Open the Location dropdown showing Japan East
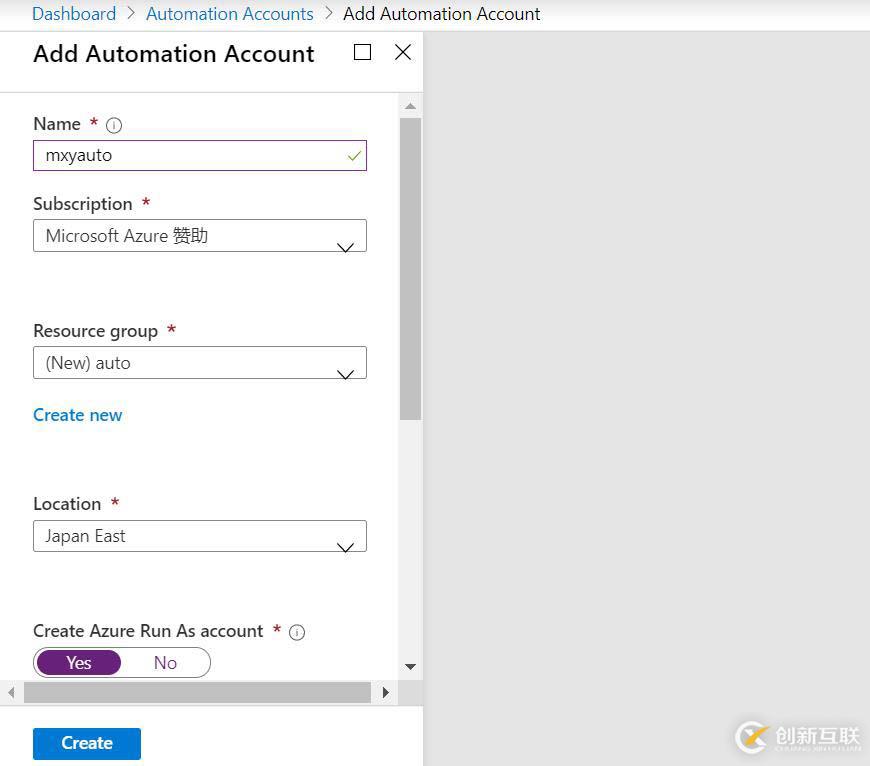Viewport: 870px width, 766px height. pyautogui.click(x=200, y=536)
